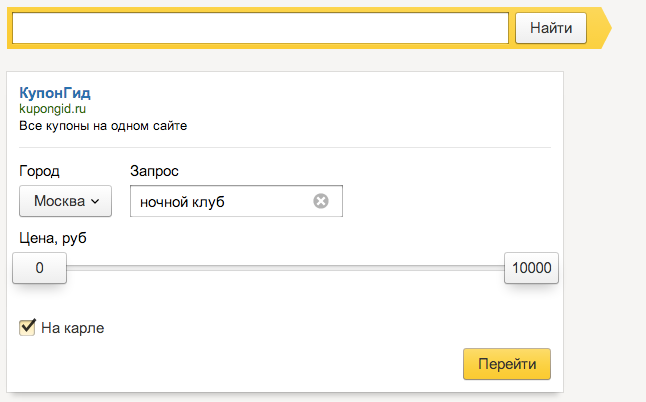
Task: Click the yellow 'Перейти' button
Action: pos(507,364)
